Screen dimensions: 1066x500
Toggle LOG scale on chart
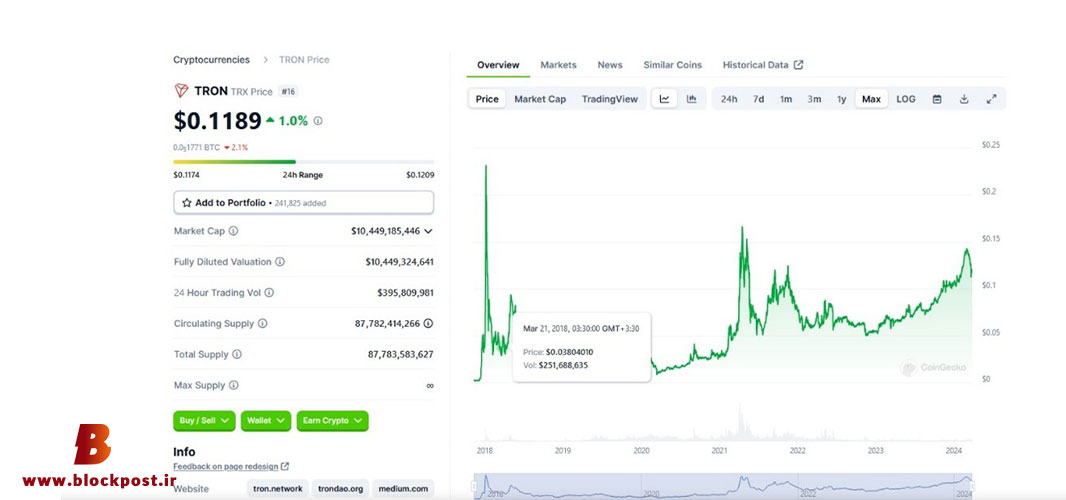[906, 99]
